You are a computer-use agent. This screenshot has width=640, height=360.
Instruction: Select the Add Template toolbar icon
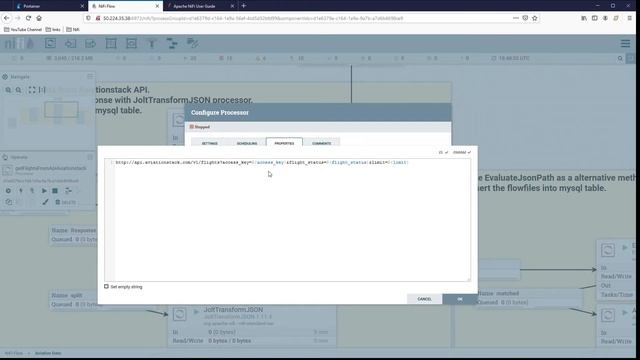[x=172, y=43]
